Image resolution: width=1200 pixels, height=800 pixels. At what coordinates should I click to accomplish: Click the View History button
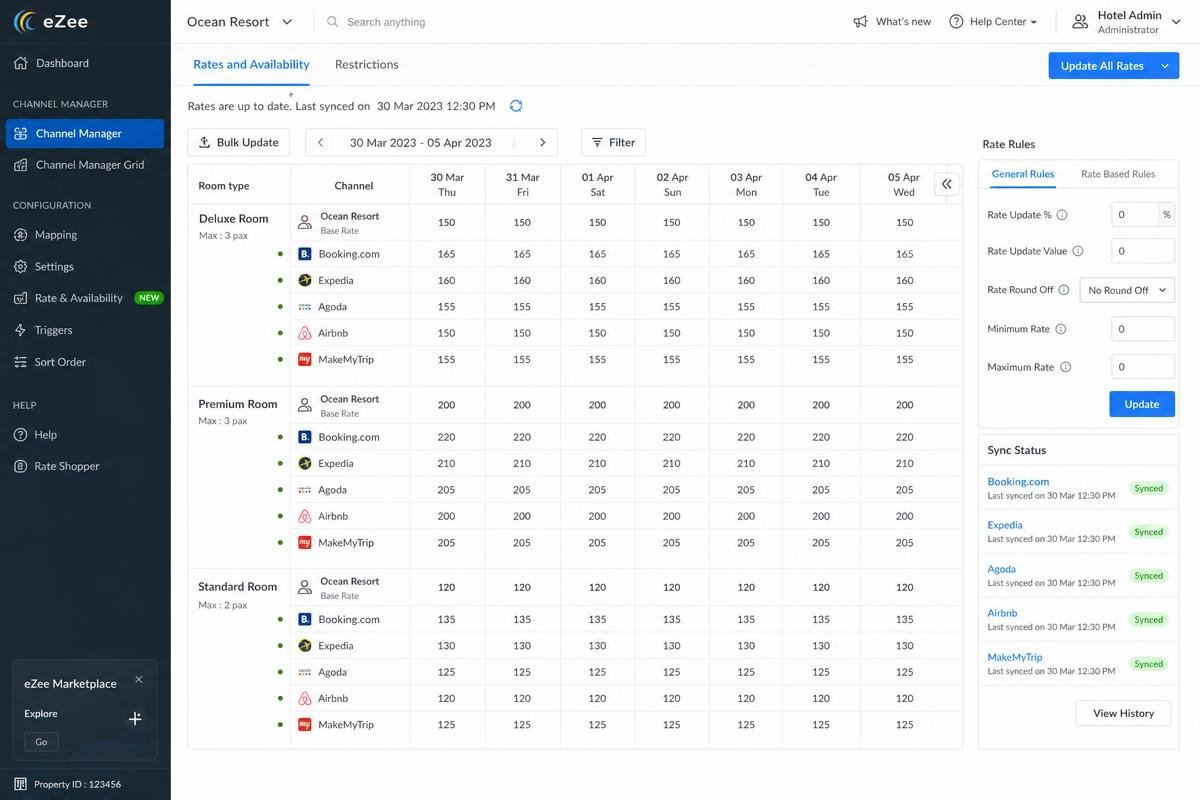point(1123,713)
